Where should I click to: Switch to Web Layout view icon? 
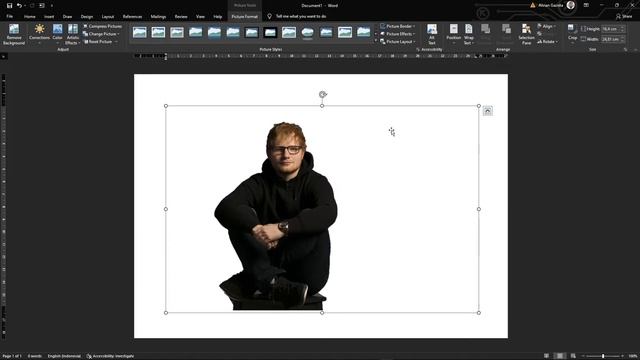(573, 356)
